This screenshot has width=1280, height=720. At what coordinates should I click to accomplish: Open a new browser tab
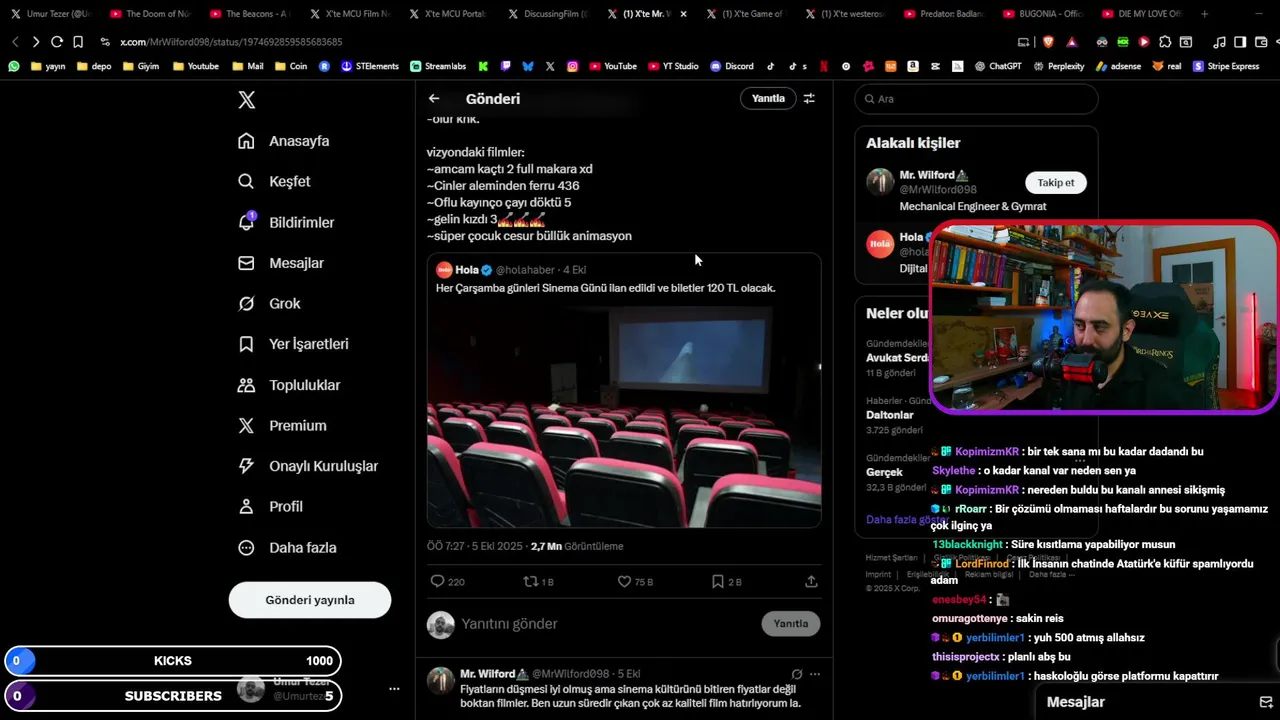(x=1204, y=14)
